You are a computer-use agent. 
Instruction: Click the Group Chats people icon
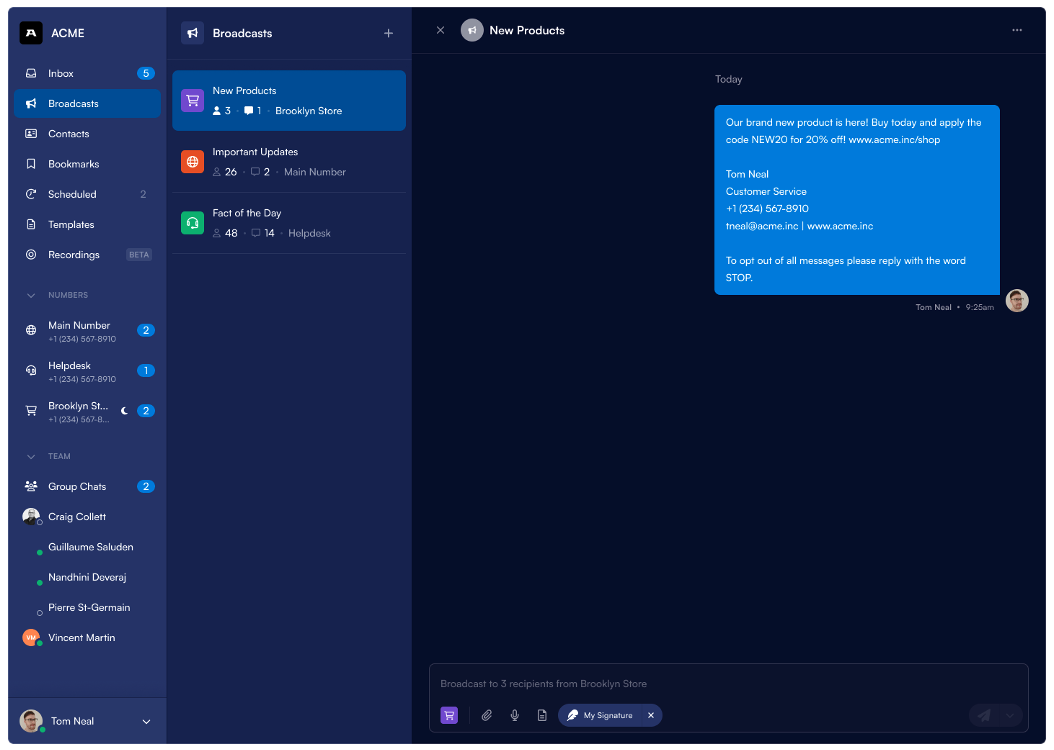click(x=31, y=486)
